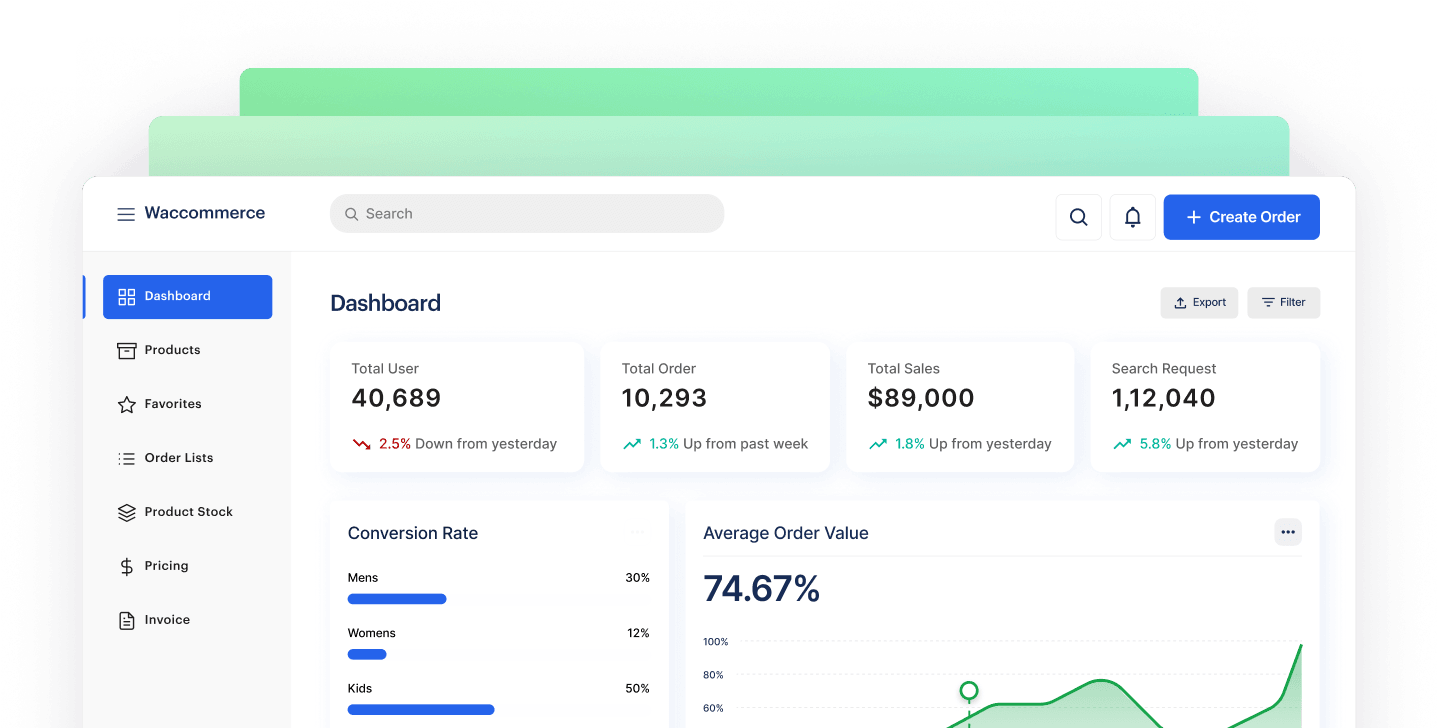
Task: Click the Waccommerce logo text
Action: 205,213
